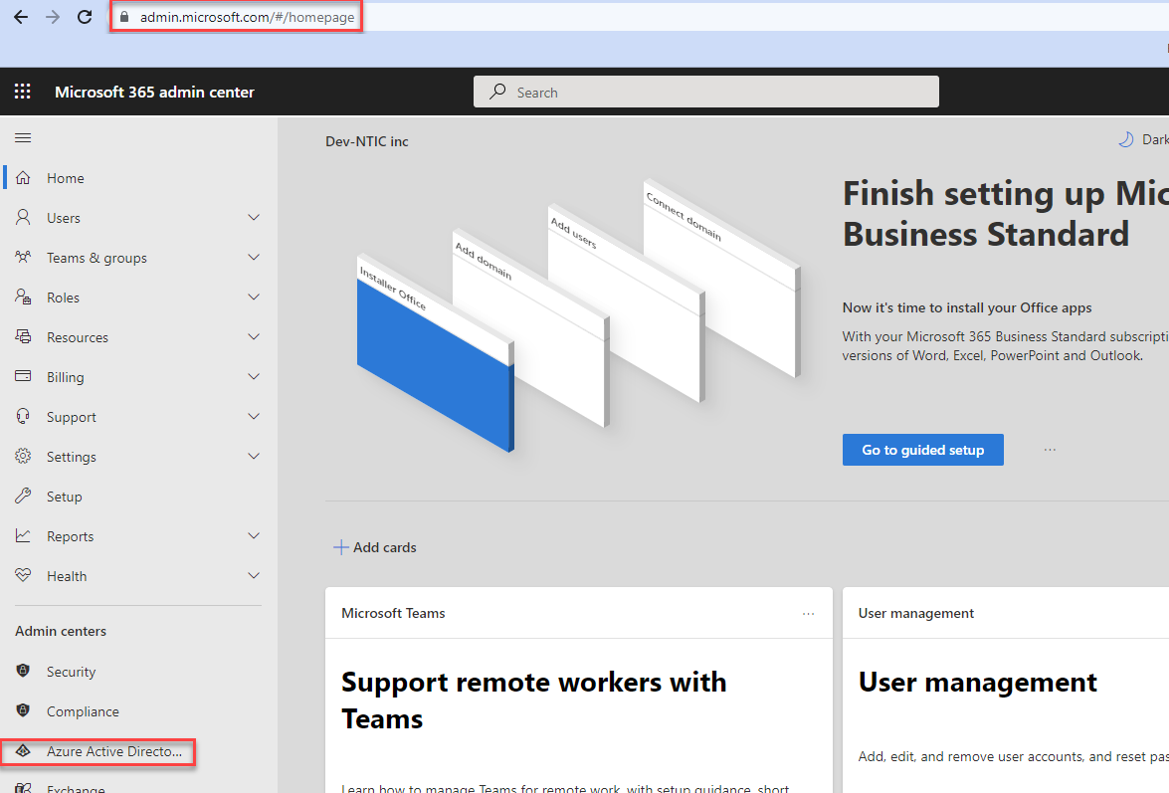Click the Security shield icon
This screenshot has width=1169, height=793.
[23, 671]
